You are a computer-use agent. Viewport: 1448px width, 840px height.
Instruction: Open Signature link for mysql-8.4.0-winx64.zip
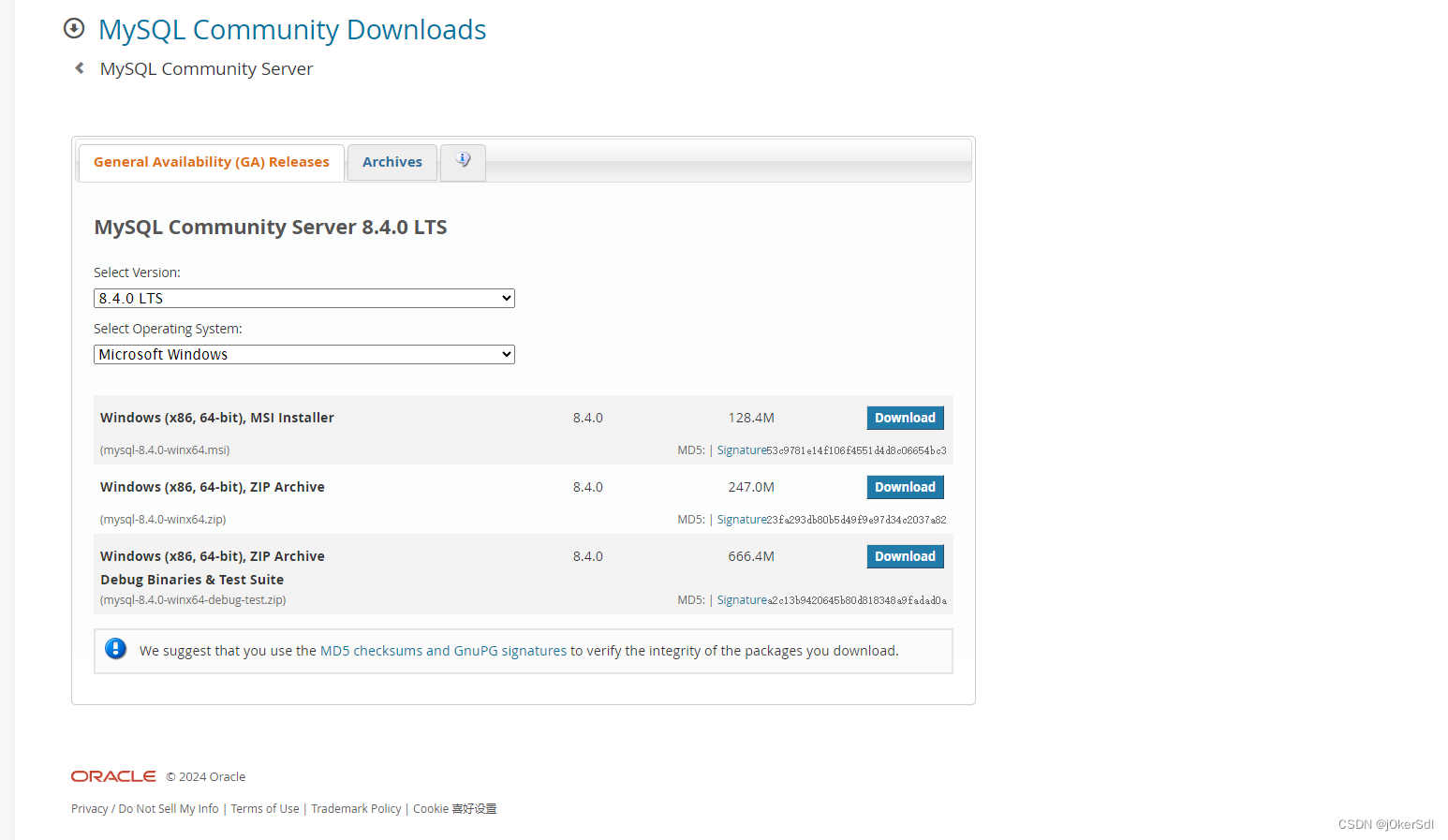742,520
